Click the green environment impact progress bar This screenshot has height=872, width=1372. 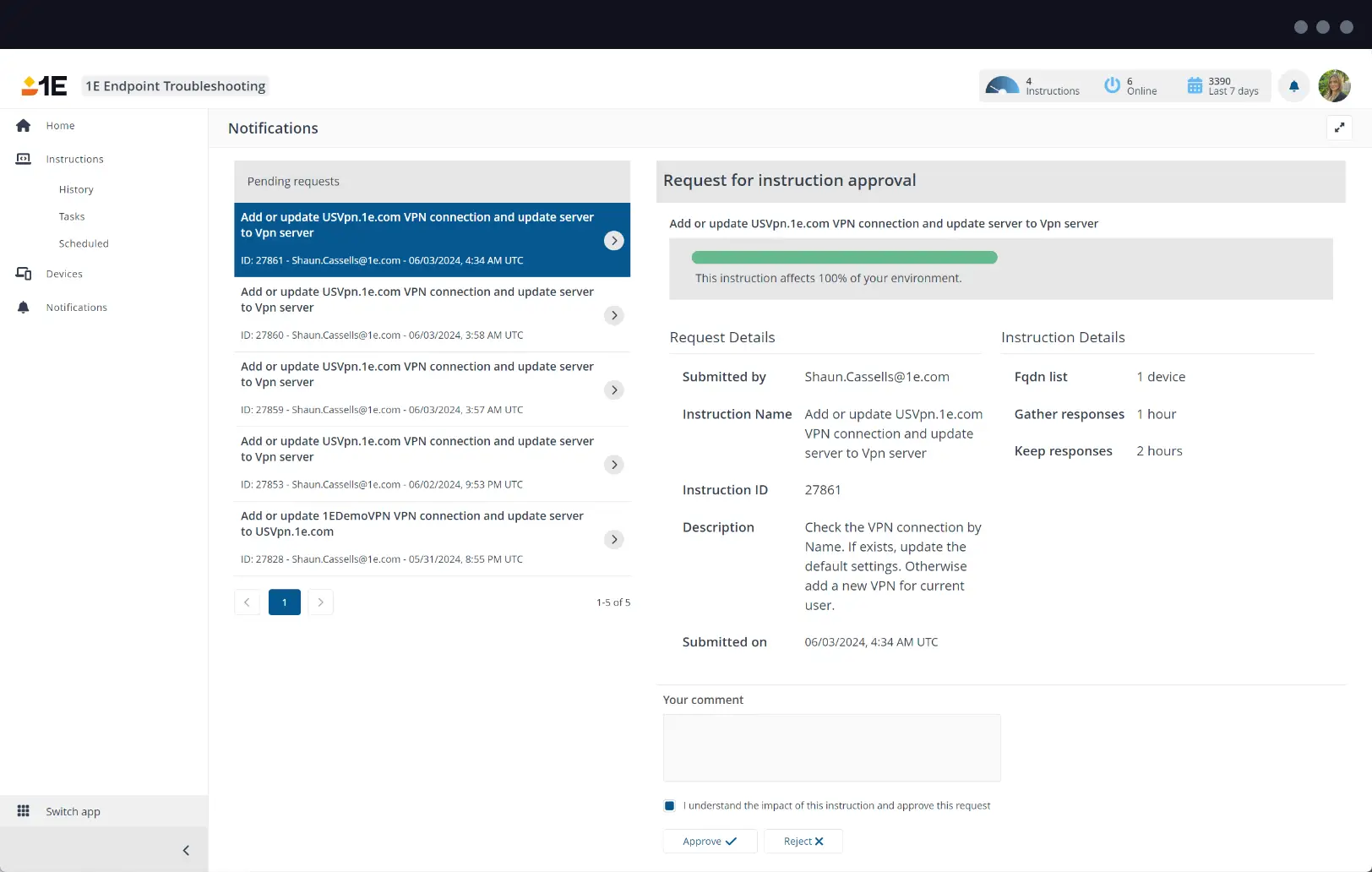pos(843,257)
